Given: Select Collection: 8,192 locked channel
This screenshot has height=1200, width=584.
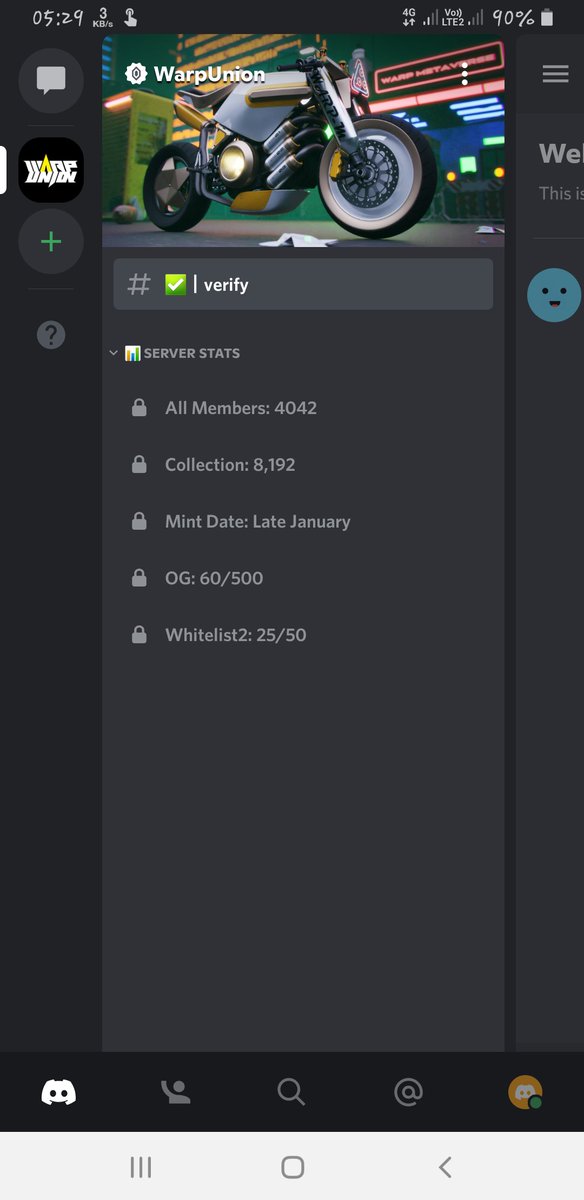Looking at the screenshot, I should (303, 465).
